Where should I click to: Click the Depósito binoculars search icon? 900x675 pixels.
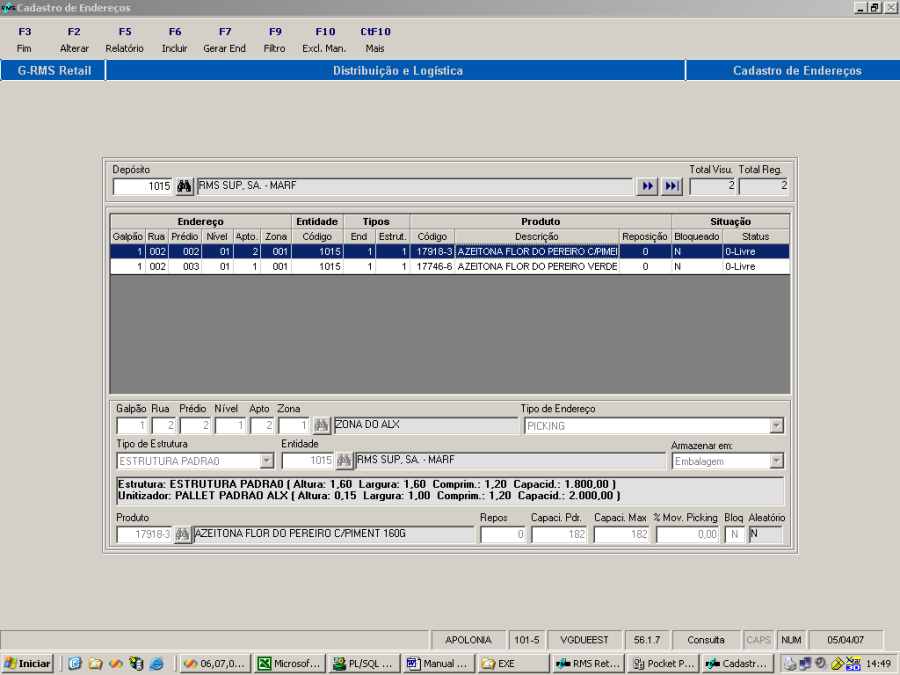click(x=184, y=186)
